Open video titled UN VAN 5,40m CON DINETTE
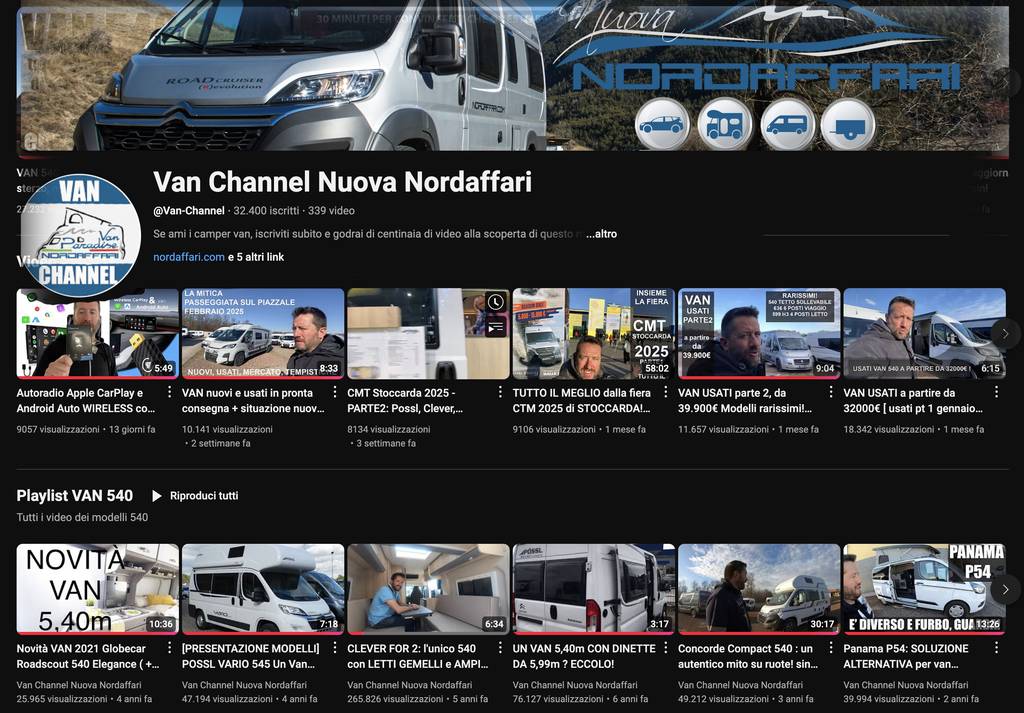 pos(584,656)
